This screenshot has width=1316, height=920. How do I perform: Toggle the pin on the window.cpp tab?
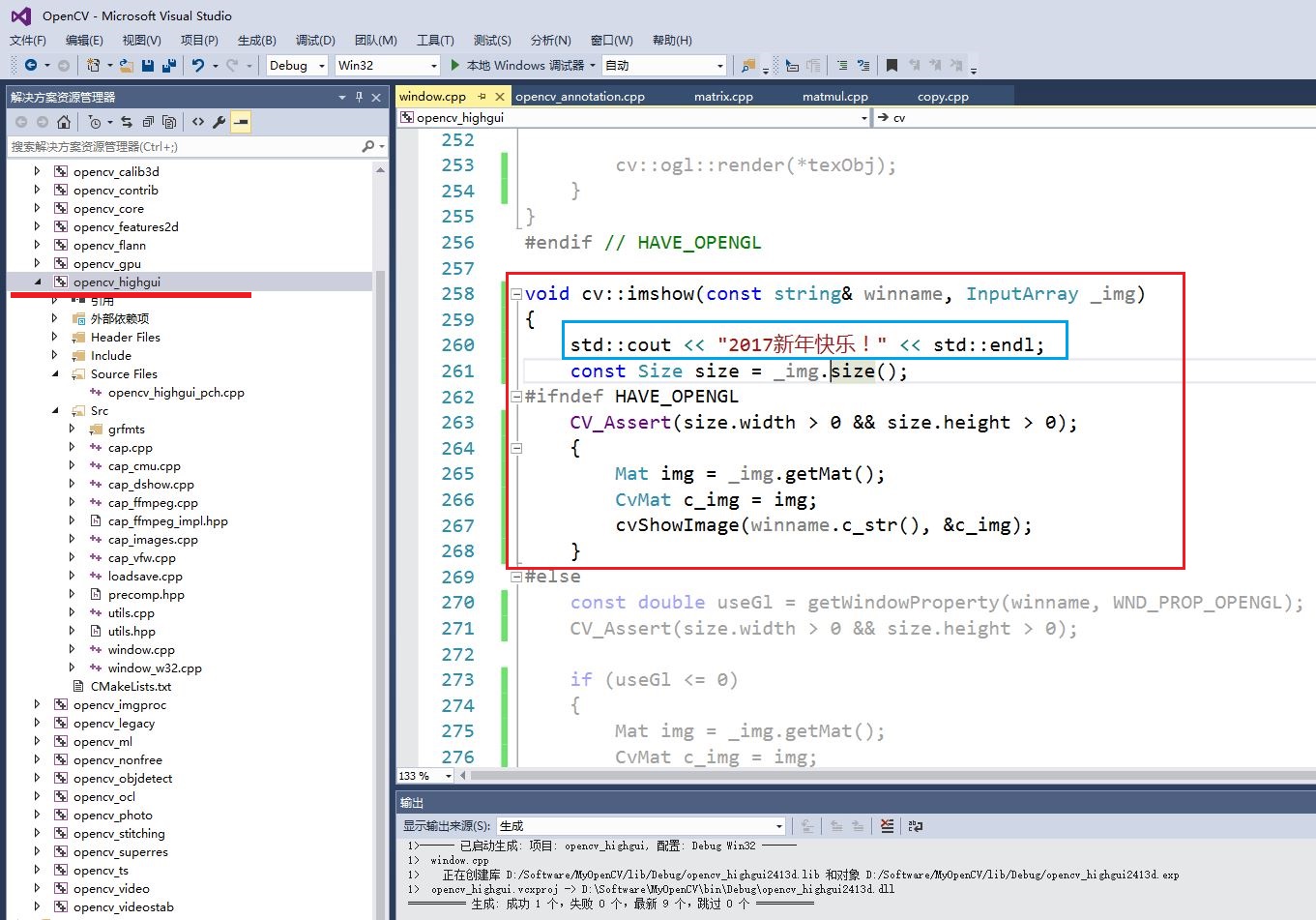tap(482, 97)
